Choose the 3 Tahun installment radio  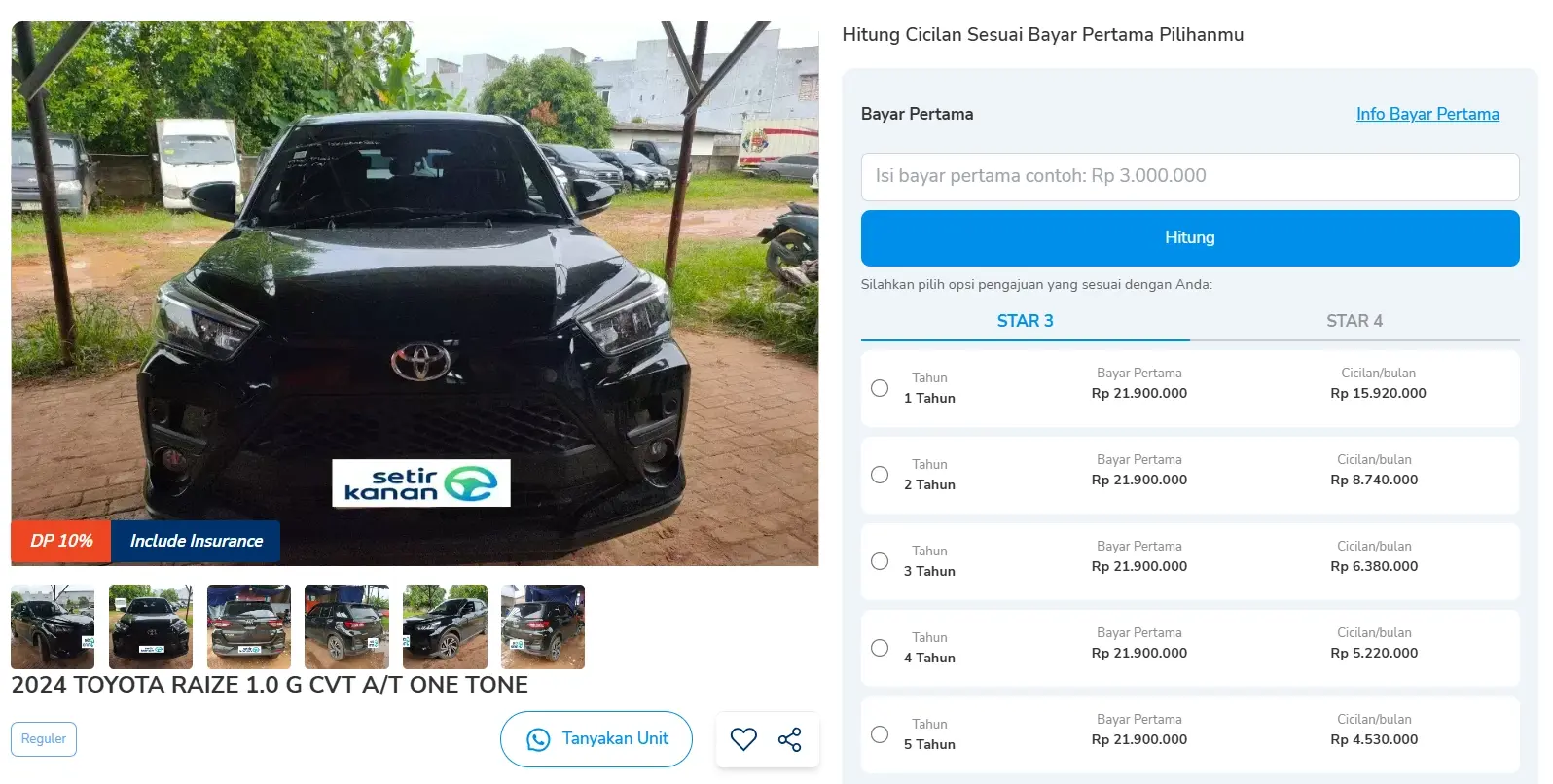(x=880, y=561)
